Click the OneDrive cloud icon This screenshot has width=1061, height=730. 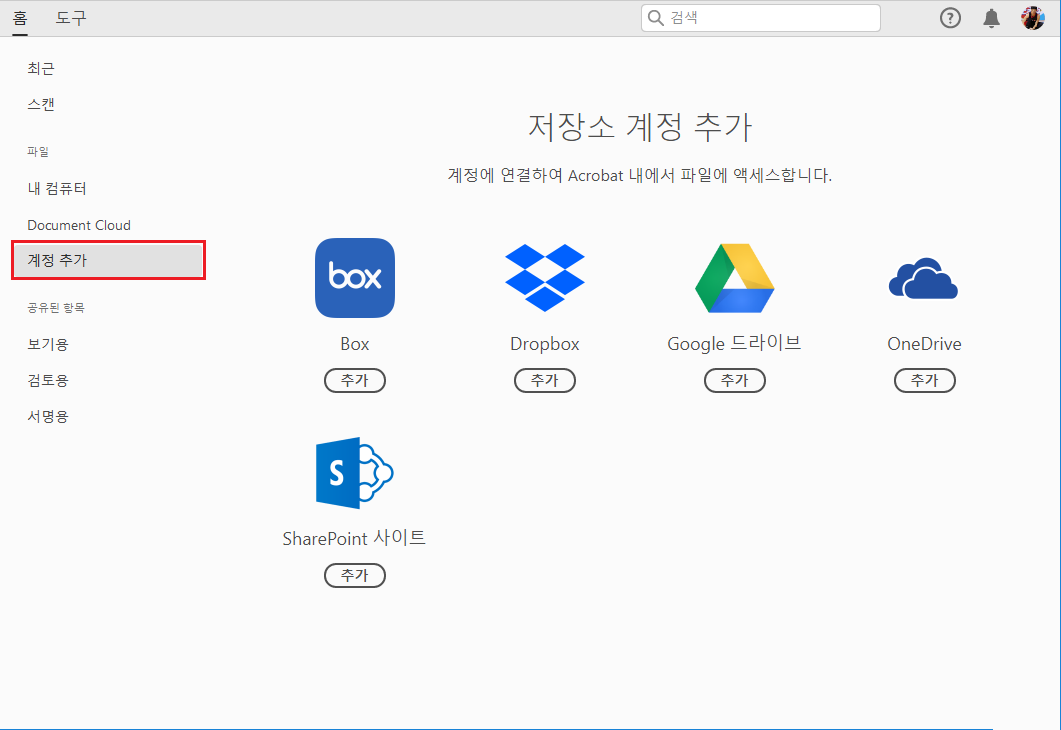click(924, 278)
